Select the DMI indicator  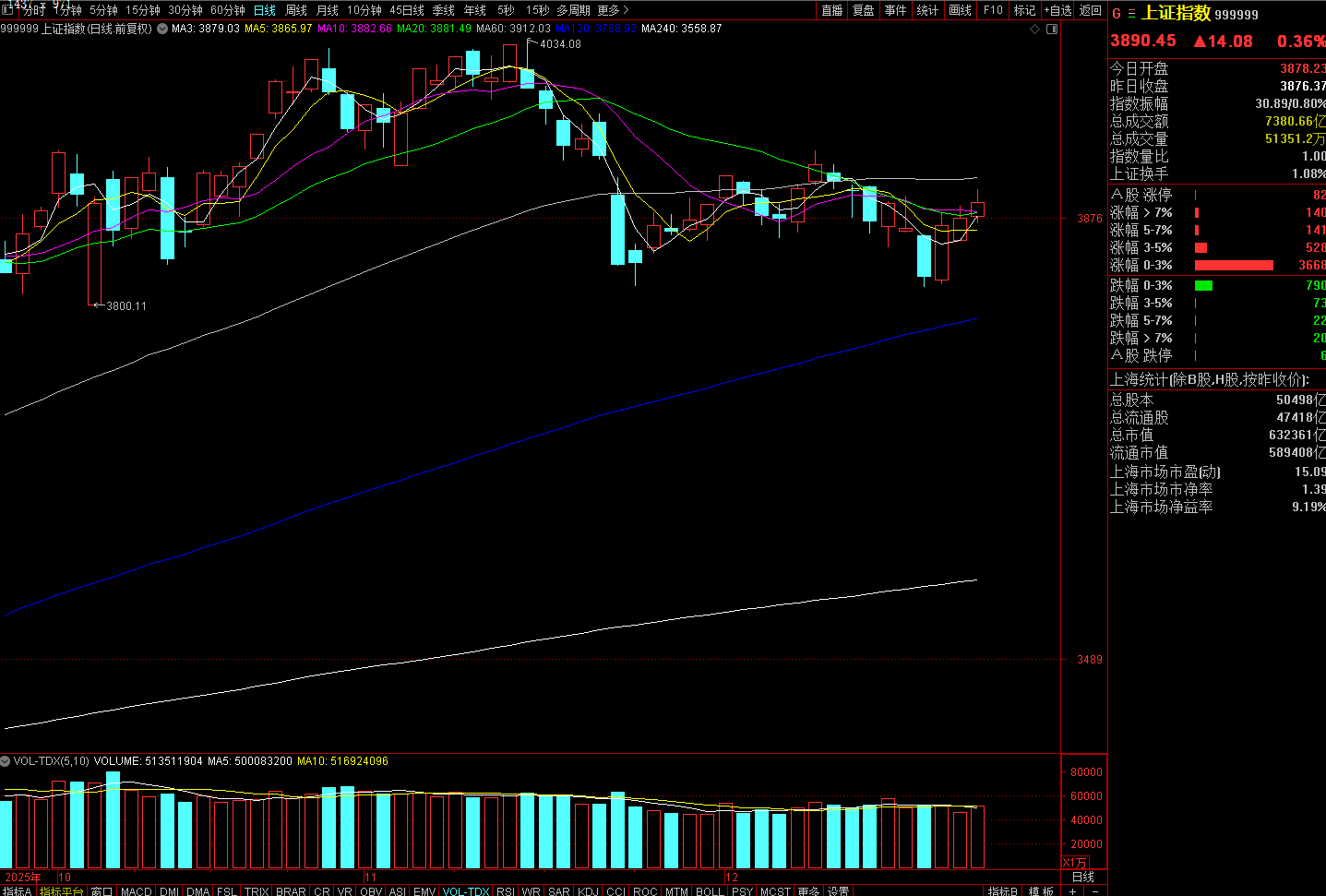coord(170,890)
